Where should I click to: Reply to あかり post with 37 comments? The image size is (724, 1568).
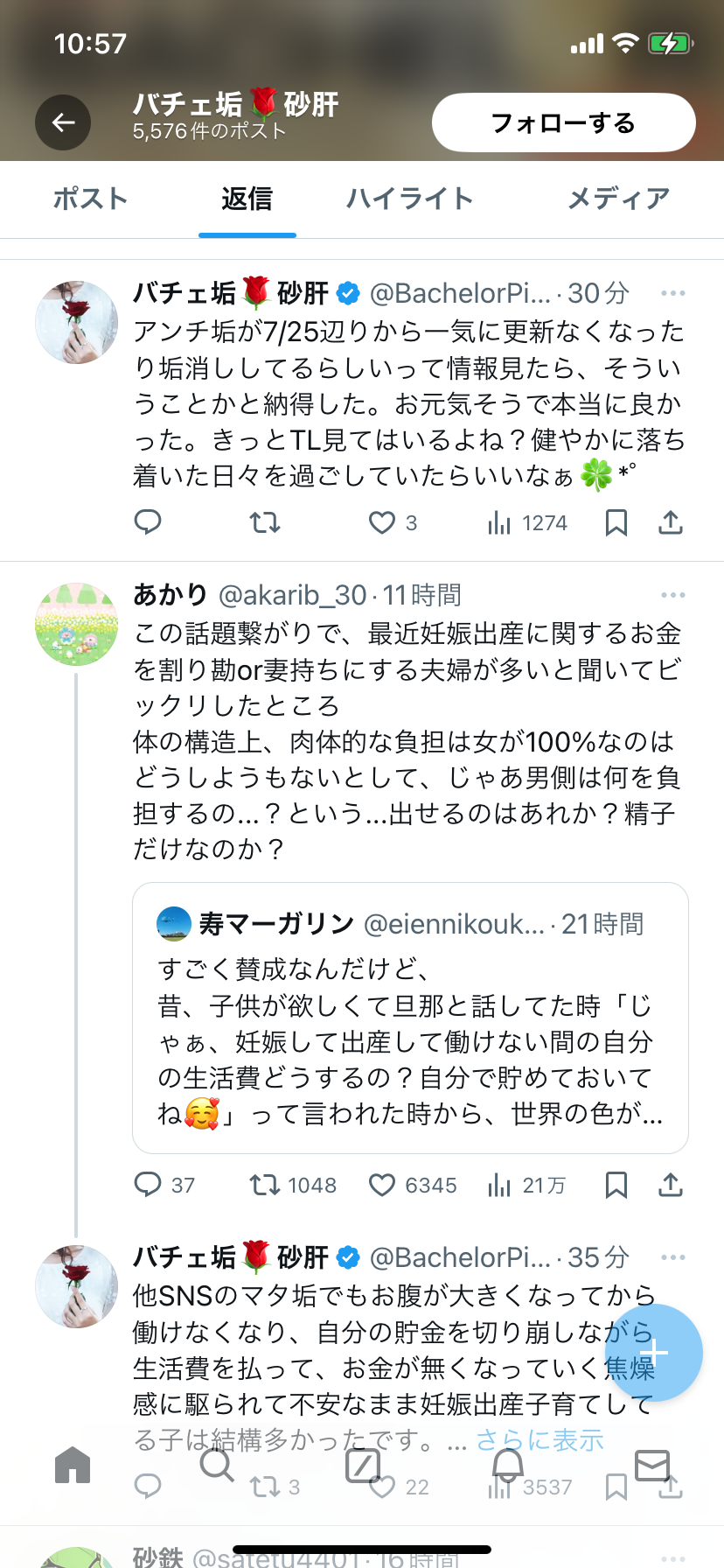point(148,1185)
